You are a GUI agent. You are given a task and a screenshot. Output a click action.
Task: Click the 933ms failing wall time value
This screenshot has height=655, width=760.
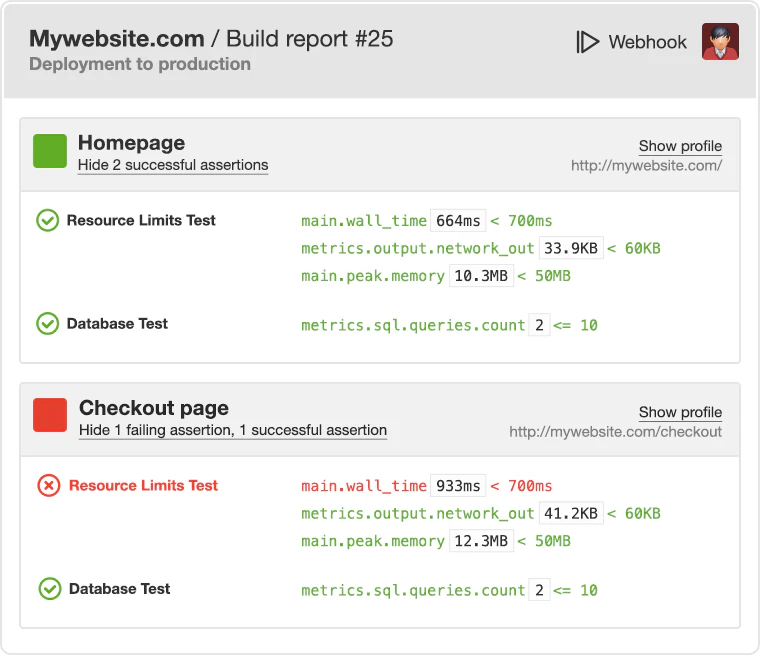coord(458,486)
